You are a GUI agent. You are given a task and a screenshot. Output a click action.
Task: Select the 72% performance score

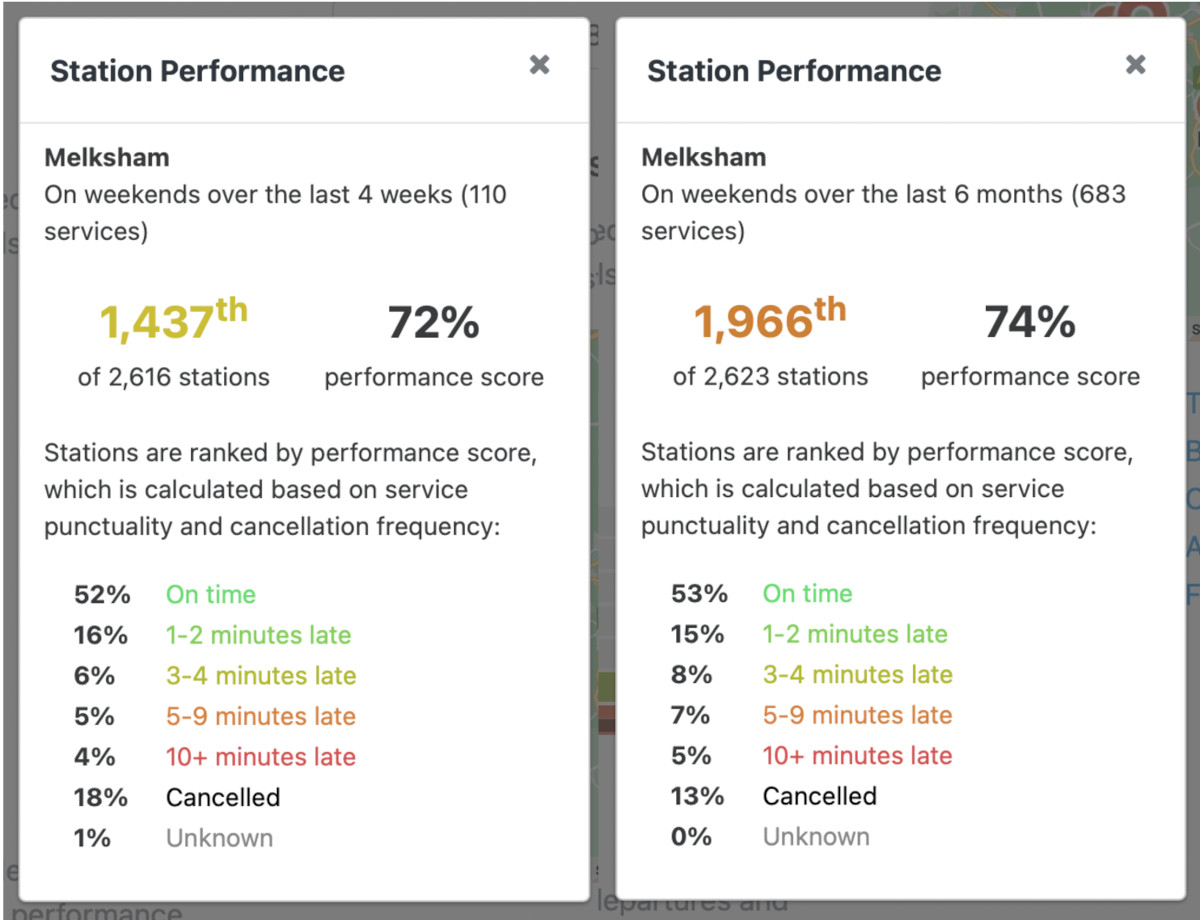(434, 323)
